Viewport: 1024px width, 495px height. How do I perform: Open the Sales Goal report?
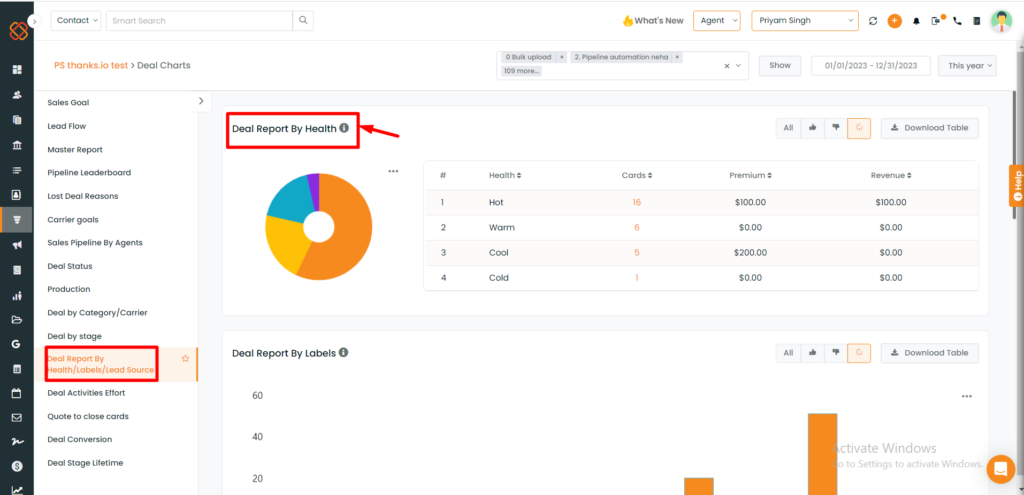[x=69, y=103]
